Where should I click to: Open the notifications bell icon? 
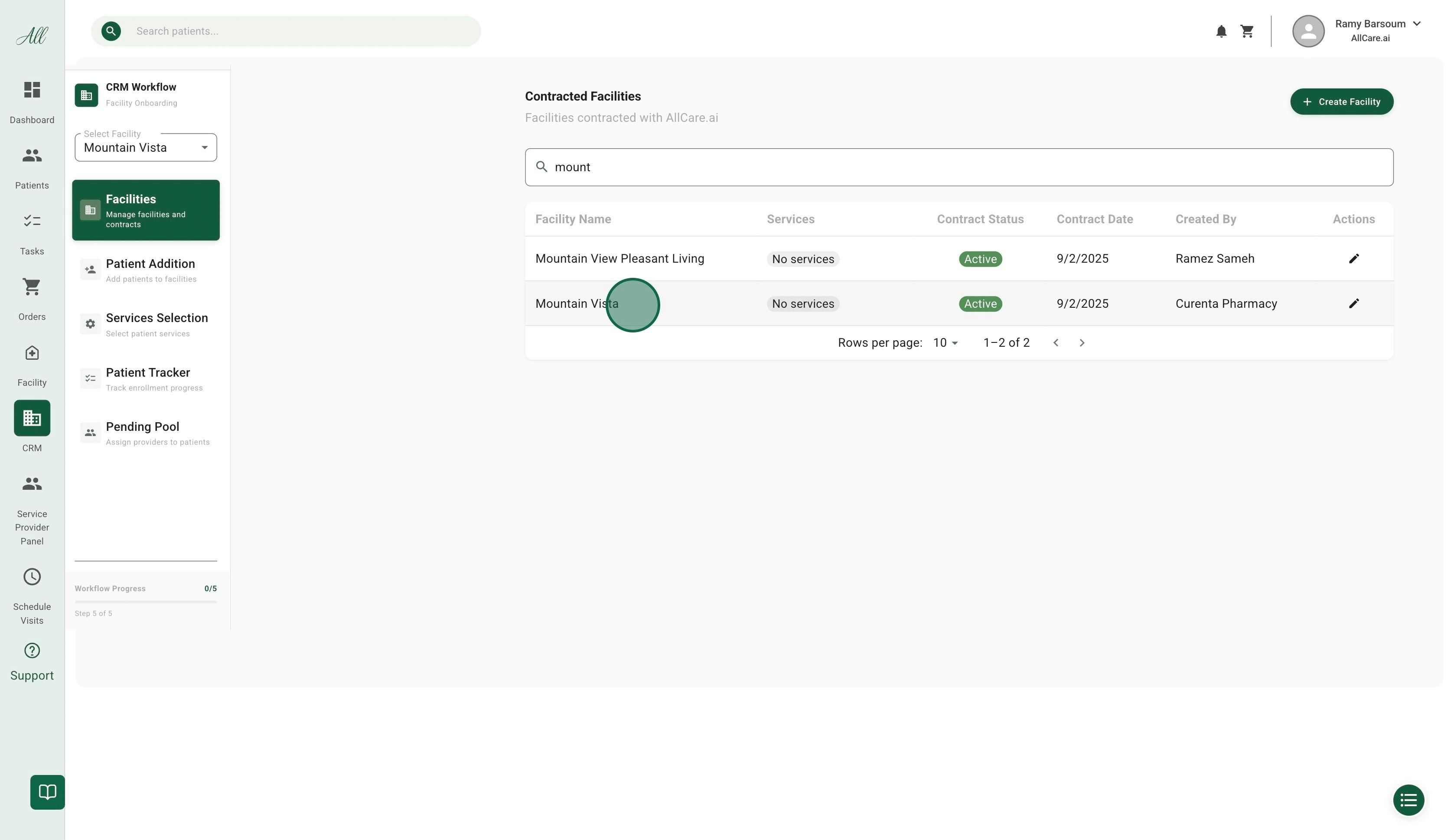[x=1221, y=32]
